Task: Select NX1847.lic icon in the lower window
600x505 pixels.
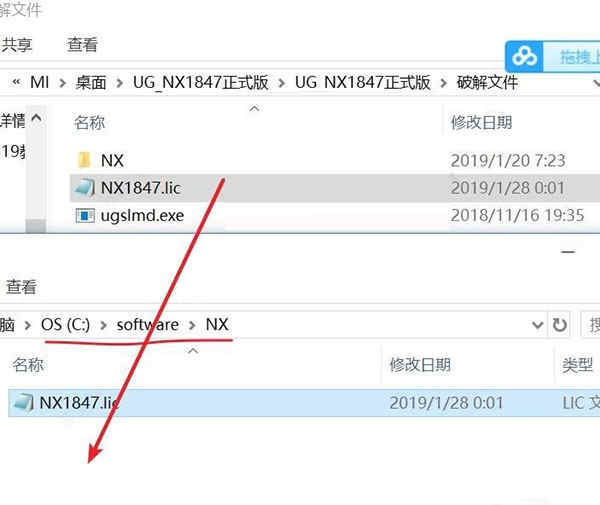Action: [x=23, y=403]
